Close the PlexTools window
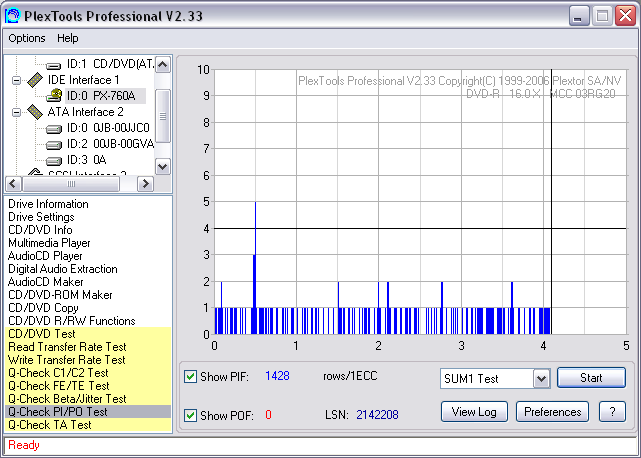641x458 pixels. point(625,16)
